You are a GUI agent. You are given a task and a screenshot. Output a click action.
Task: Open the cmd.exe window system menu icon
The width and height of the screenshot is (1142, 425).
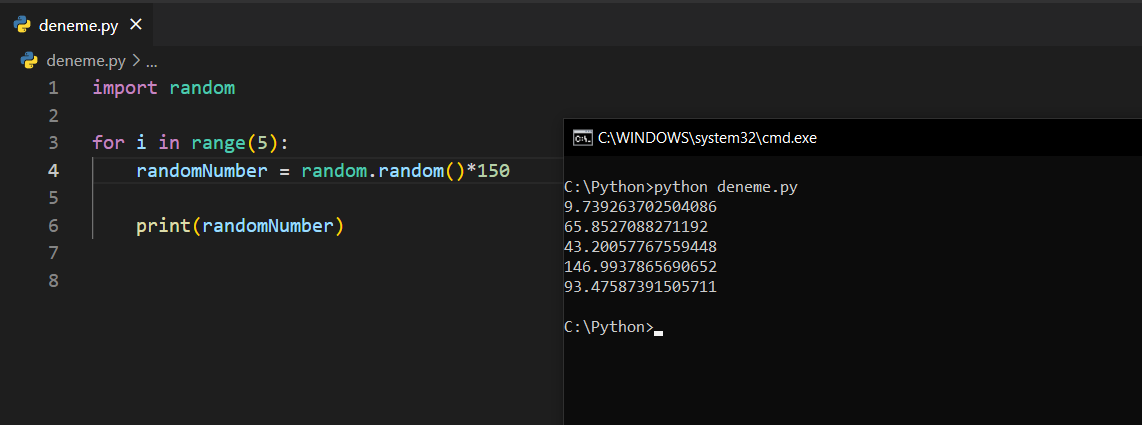[x=581, y=138]
